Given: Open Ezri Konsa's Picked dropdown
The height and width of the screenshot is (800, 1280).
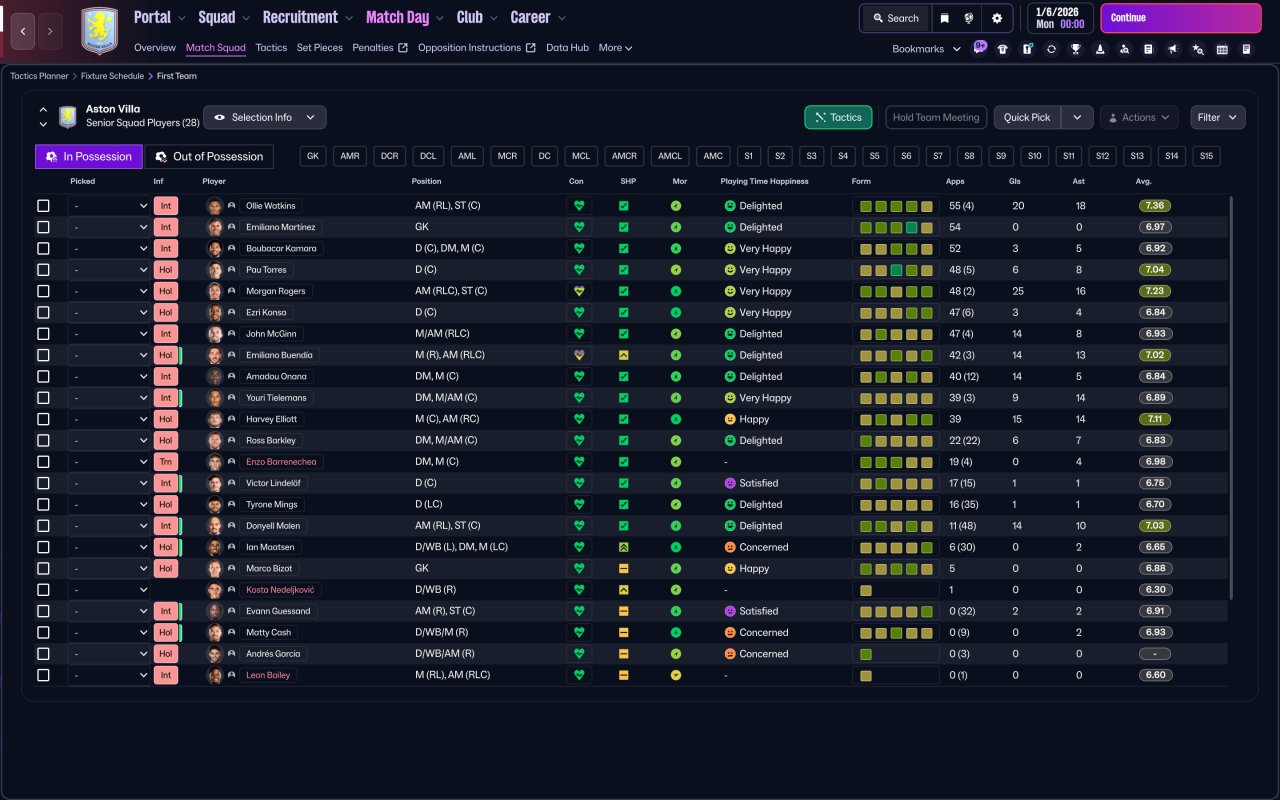Looking at the screenshot, I should click(109, 312).
